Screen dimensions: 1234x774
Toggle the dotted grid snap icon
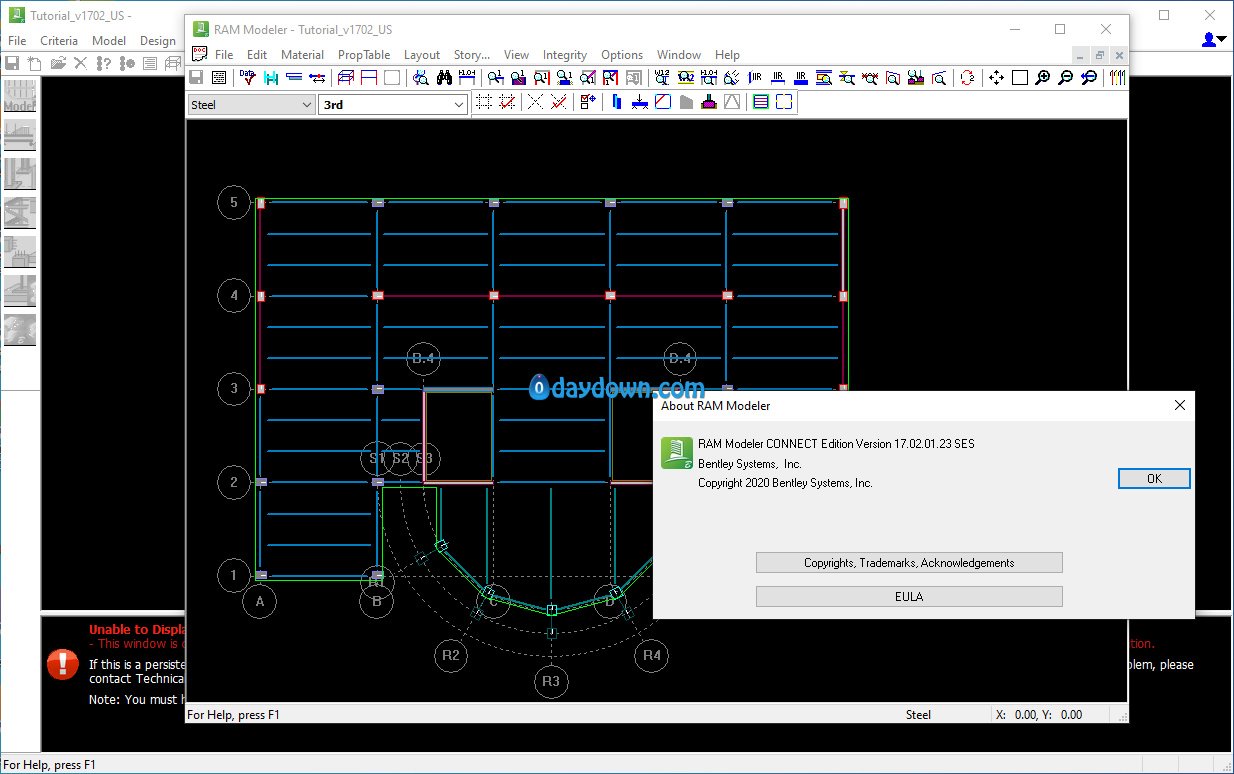click(484, 102)
